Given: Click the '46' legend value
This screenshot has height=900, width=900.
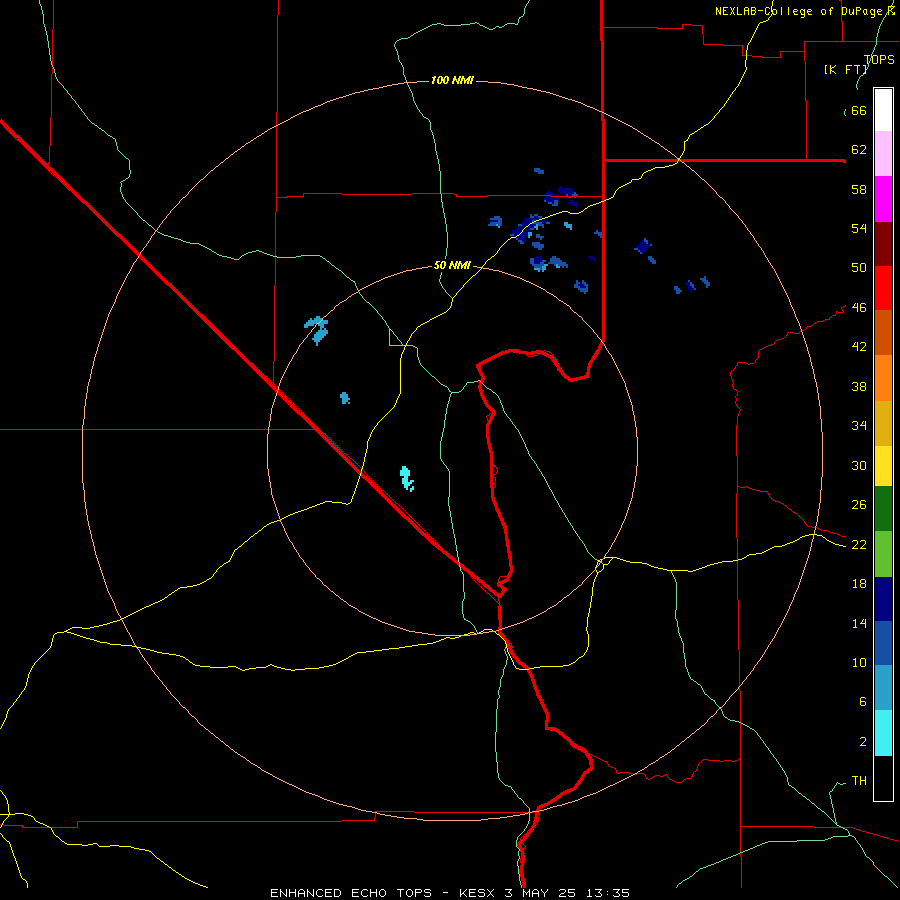Looking at the screenshot, I should click(x=859, y=307).
